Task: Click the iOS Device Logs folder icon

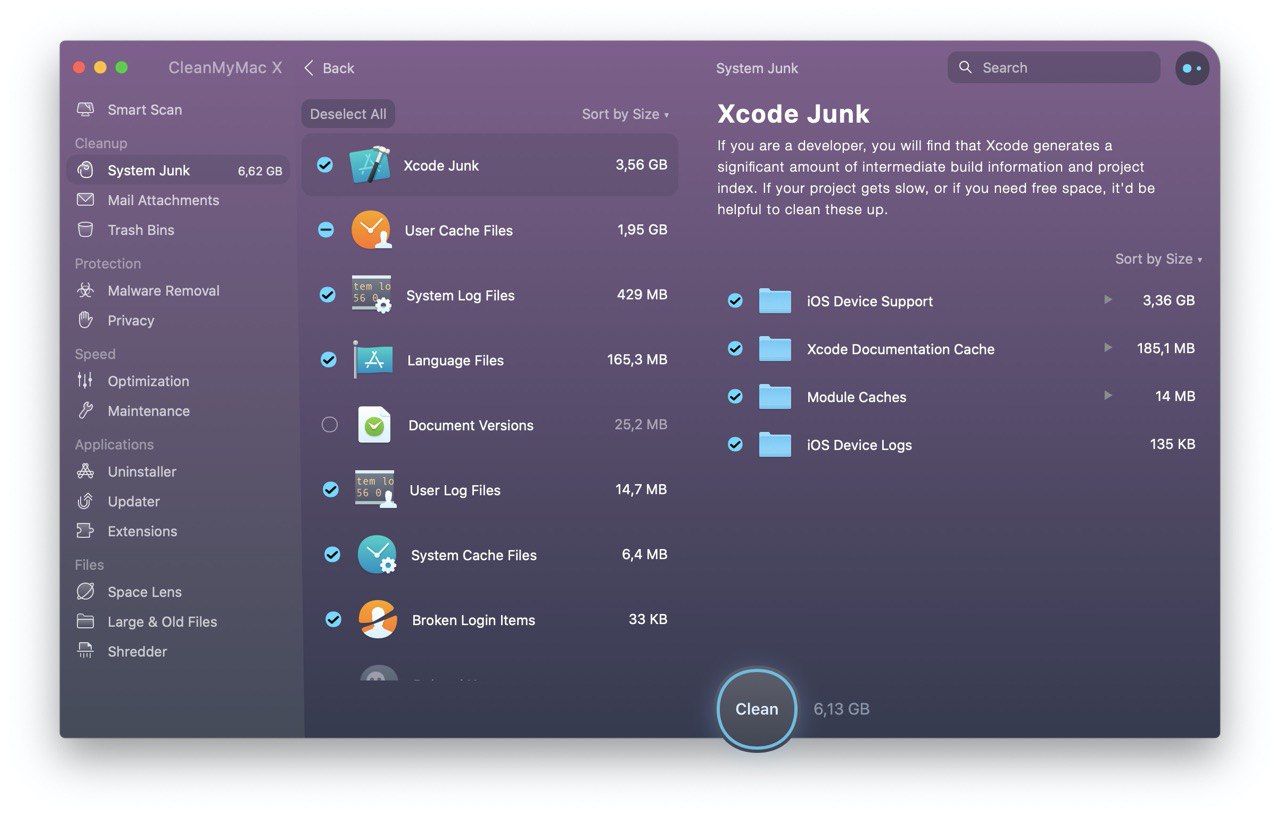Action: coord(775,445)
